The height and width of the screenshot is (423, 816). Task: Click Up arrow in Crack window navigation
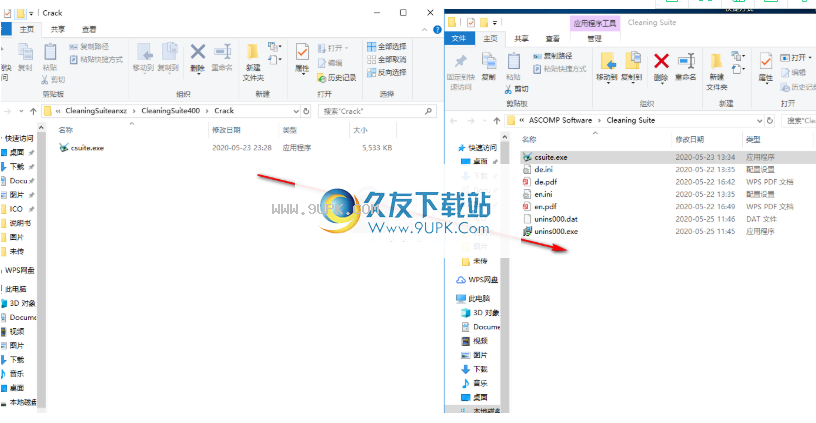click(33, 111)
